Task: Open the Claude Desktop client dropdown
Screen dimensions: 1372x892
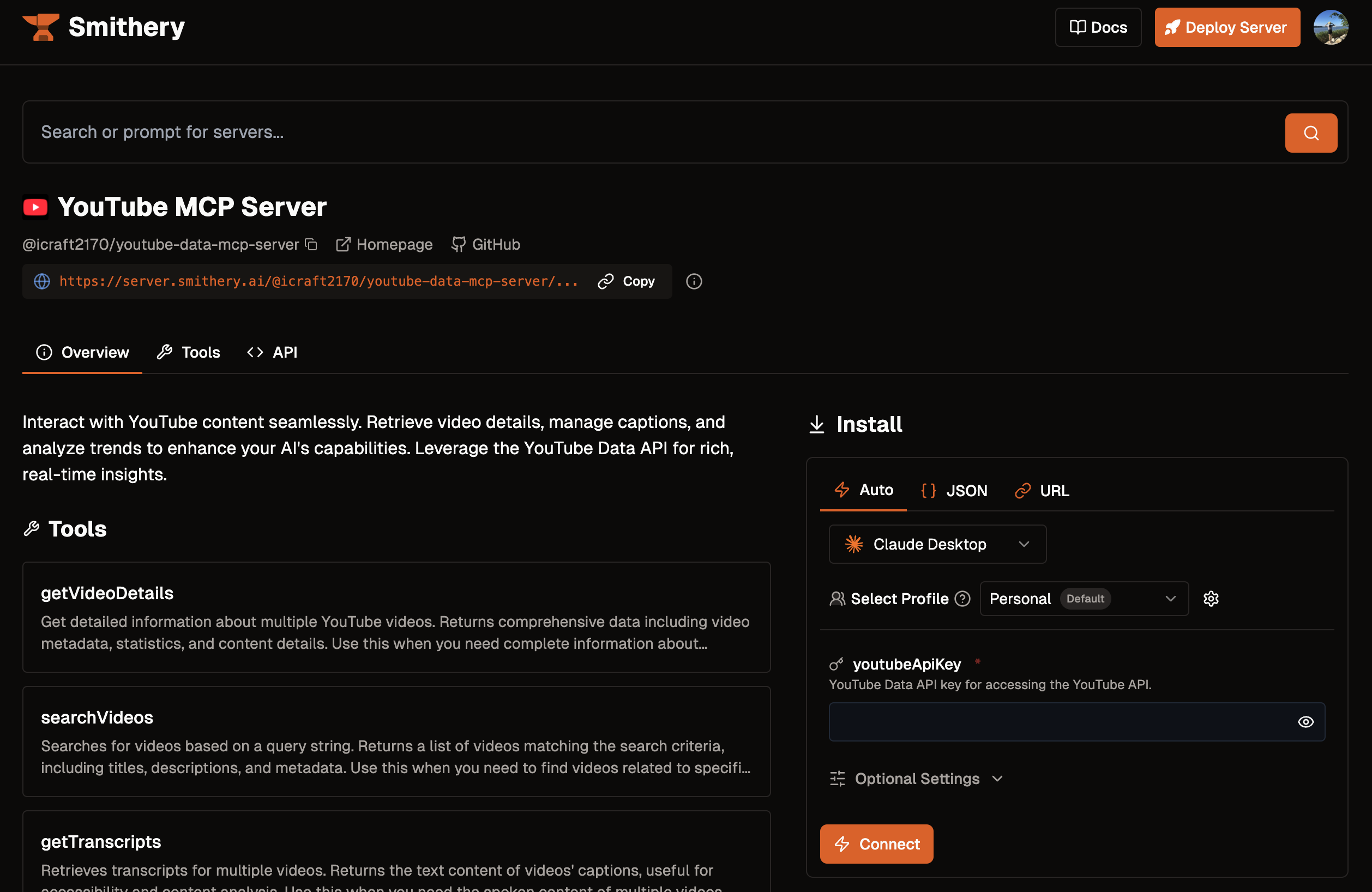Action: 937,544
